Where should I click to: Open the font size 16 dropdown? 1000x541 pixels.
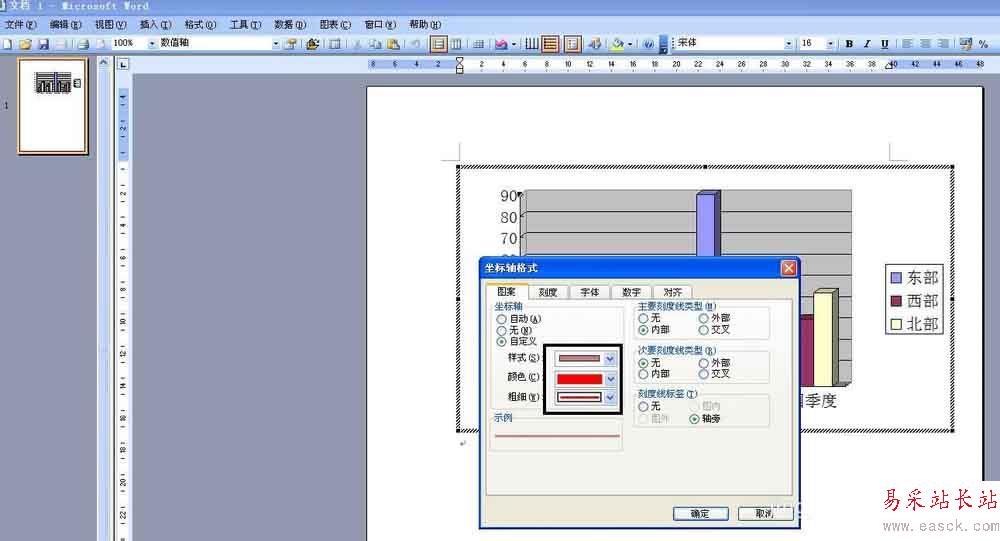830,43
